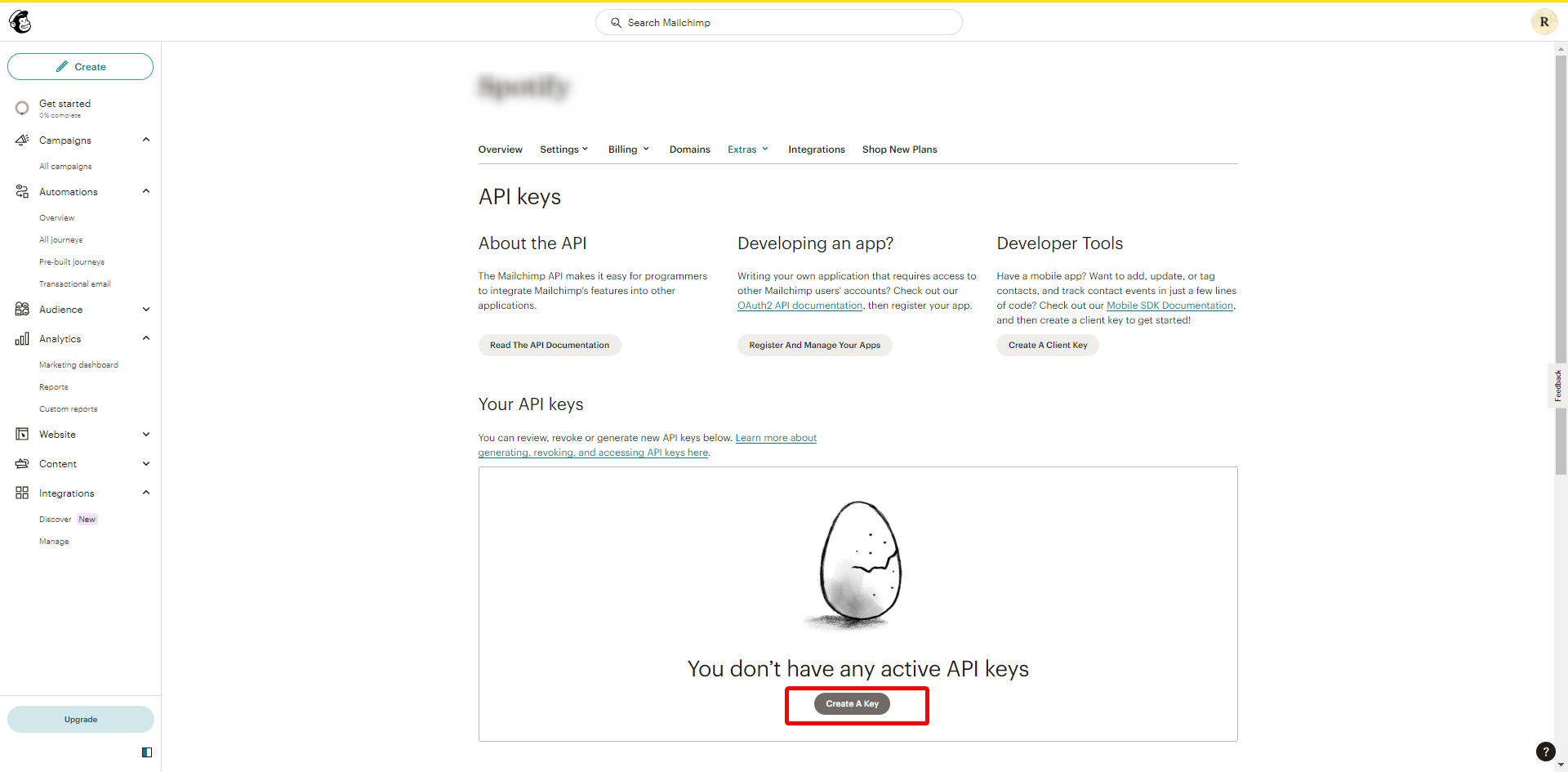Click the Integrations grid icon

click(x=22, y=493)
